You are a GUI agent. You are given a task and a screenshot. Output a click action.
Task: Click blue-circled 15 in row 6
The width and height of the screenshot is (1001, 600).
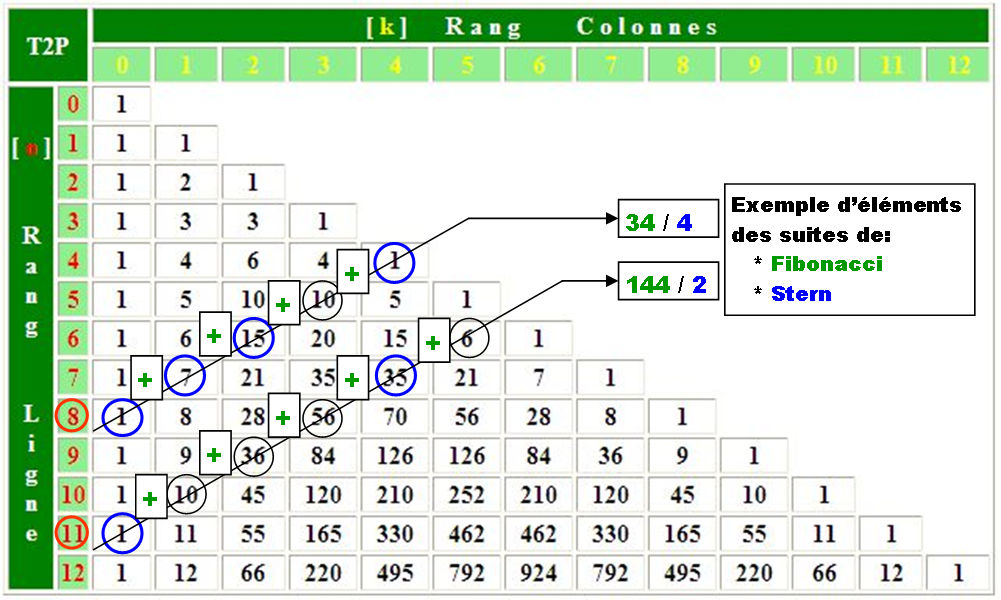pos(253,338)
